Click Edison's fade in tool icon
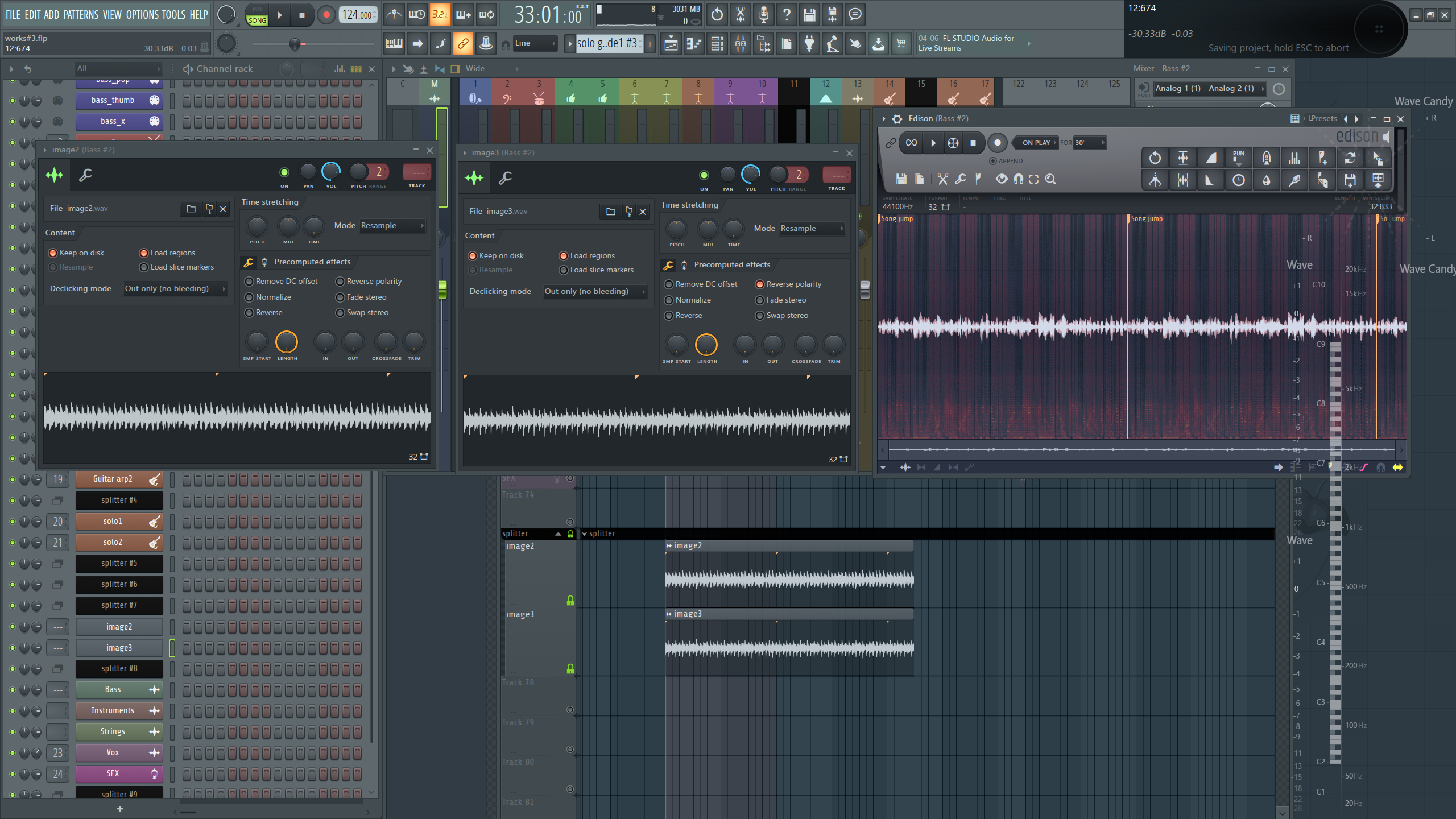The image size is (1456, 819). (1211, 158)
